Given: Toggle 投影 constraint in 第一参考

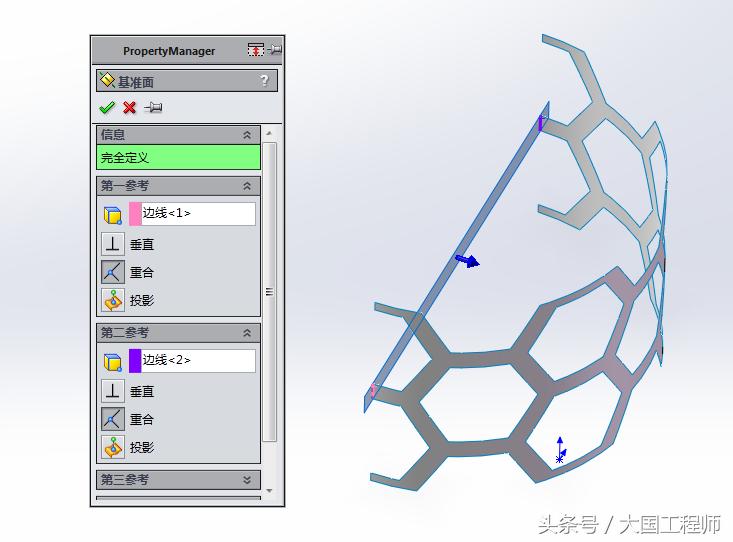Looking at the screenshot, I should coord(113,300).
